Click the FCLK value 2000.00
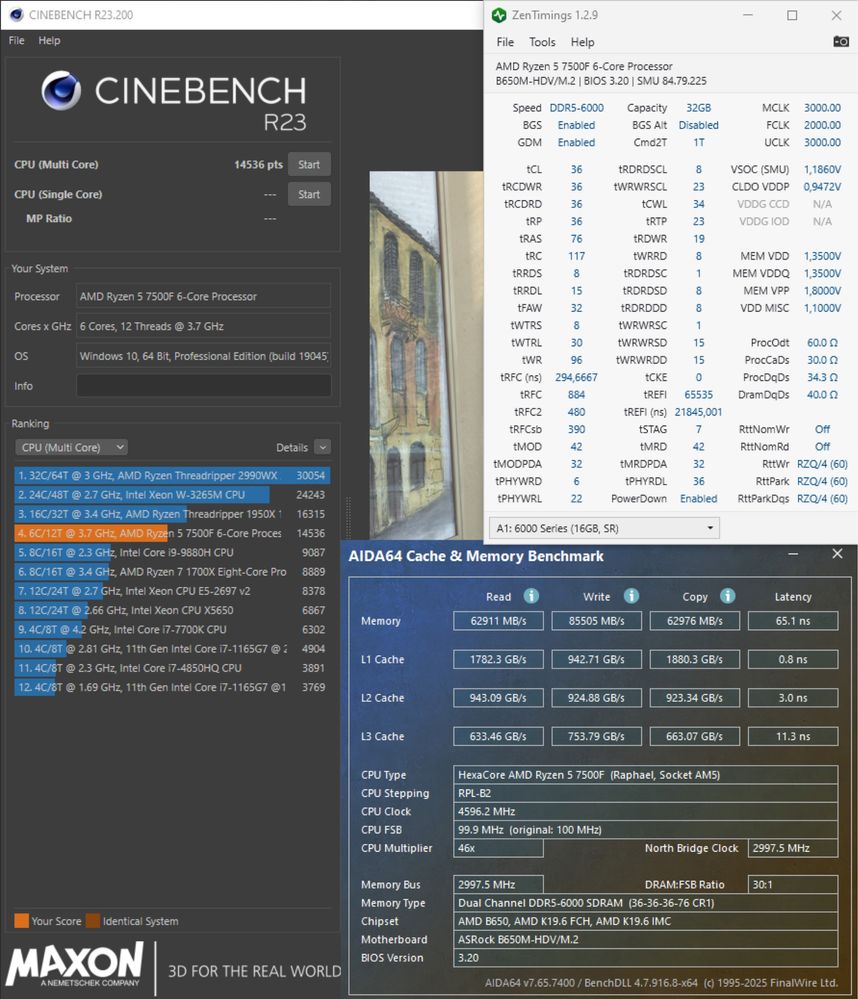Screen dimensions: 858x999 [x=822, y=125]
